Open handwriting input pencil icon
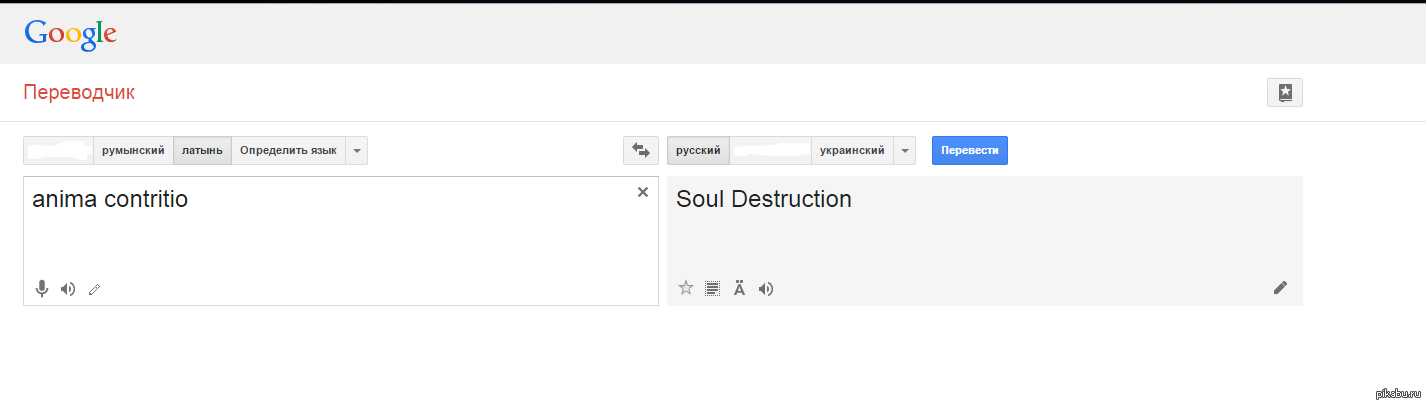Screen dimensions: 1426x405 point(95,290)
